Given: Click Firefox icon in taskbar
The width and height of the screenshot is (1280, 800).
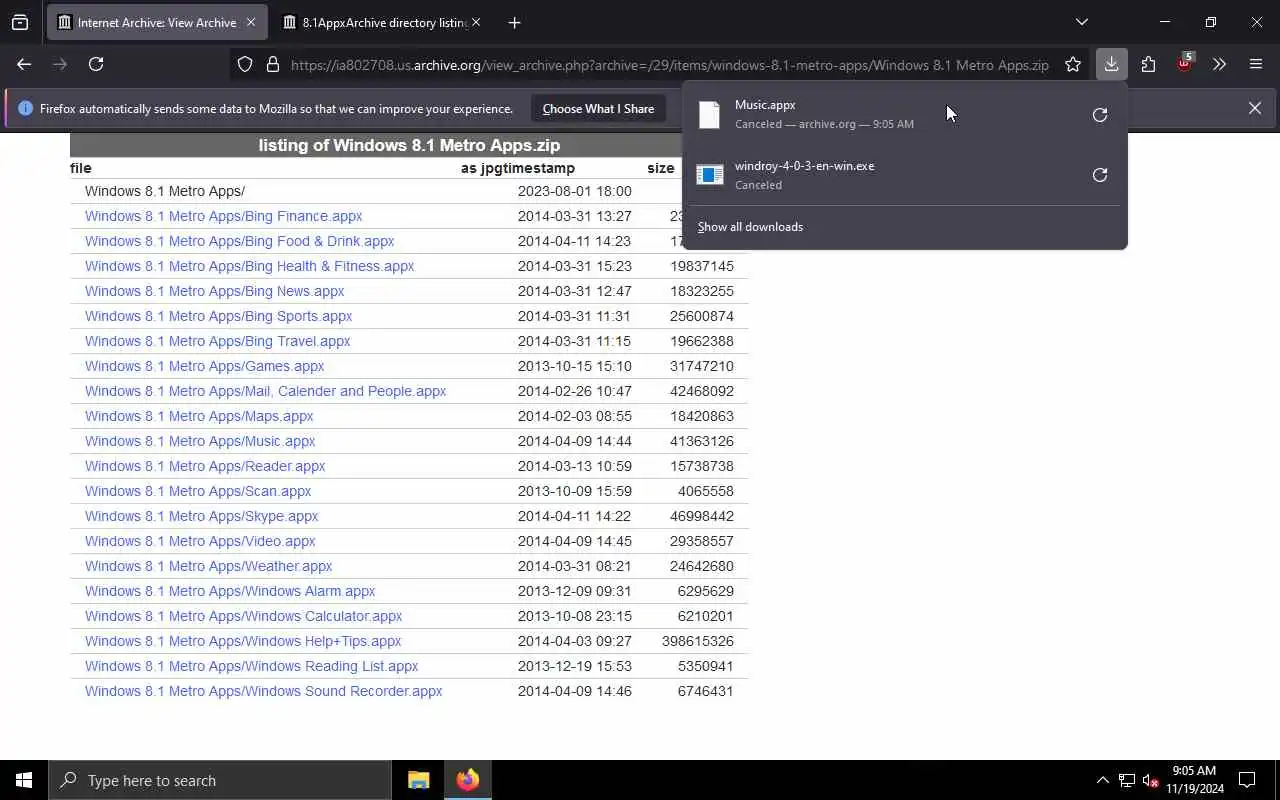Looking at the screenshot, I should click(x=467, y=780).
